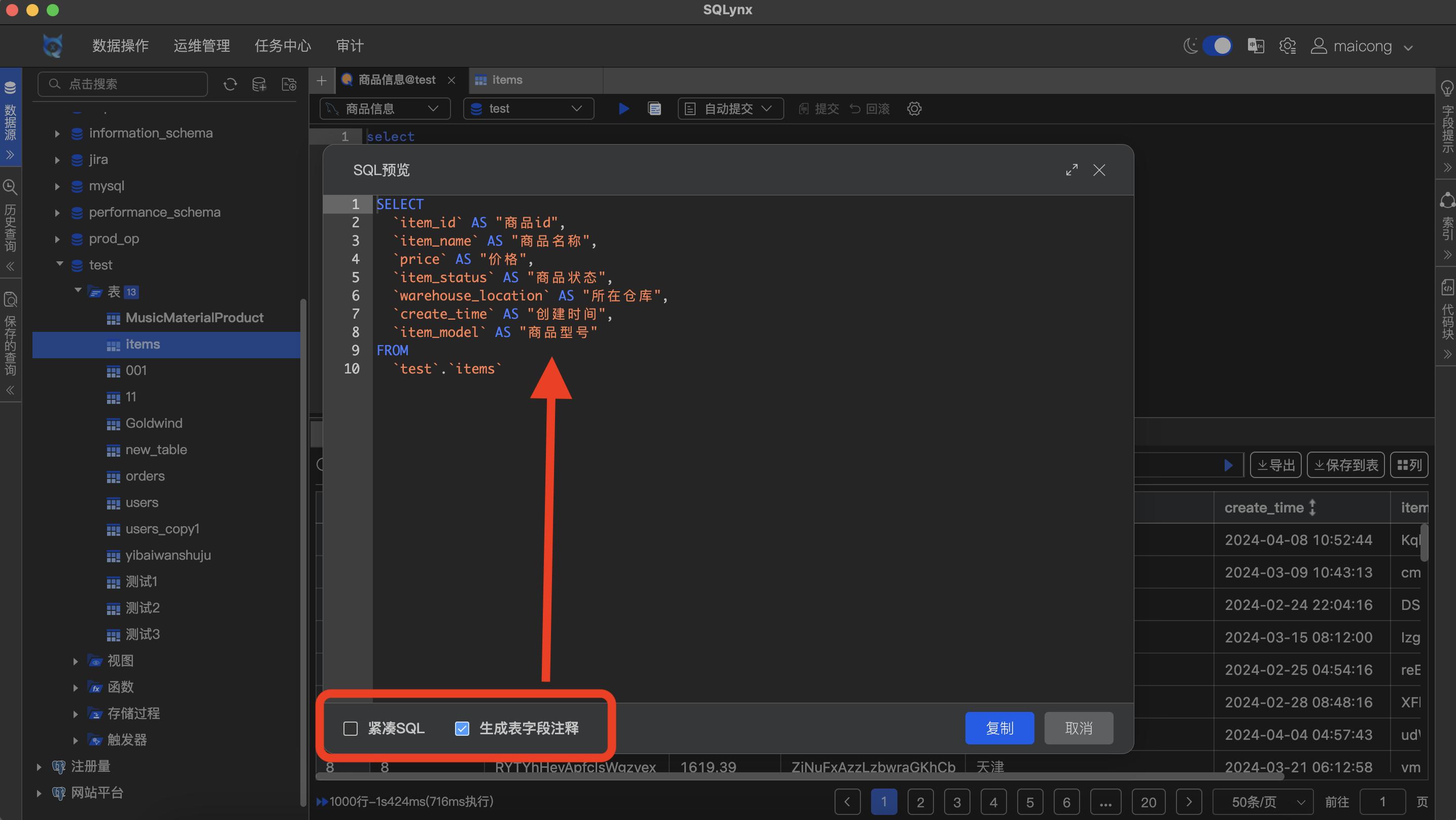Expand the 视图 folder
This screenshot has width=1456, height=820.
(x=76, y=661)
